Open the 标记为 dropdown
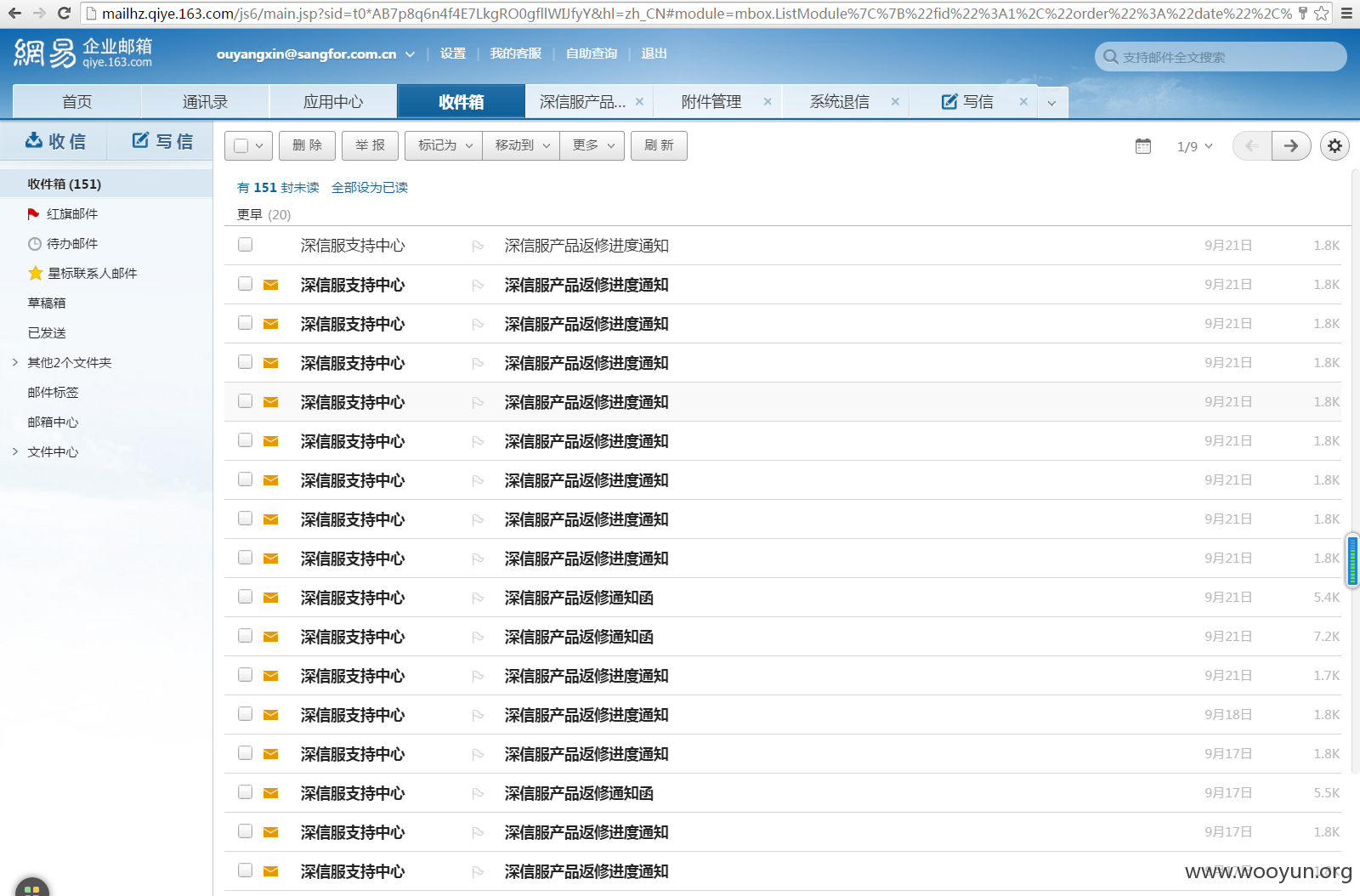 click(x=444, y=146)
